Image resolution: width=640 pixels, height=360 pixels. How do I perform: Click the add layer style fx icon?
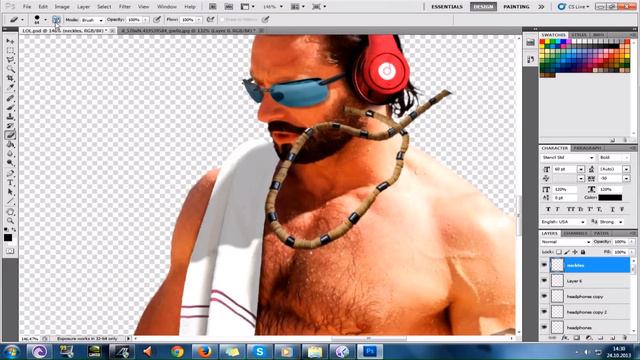coord(565,338)
